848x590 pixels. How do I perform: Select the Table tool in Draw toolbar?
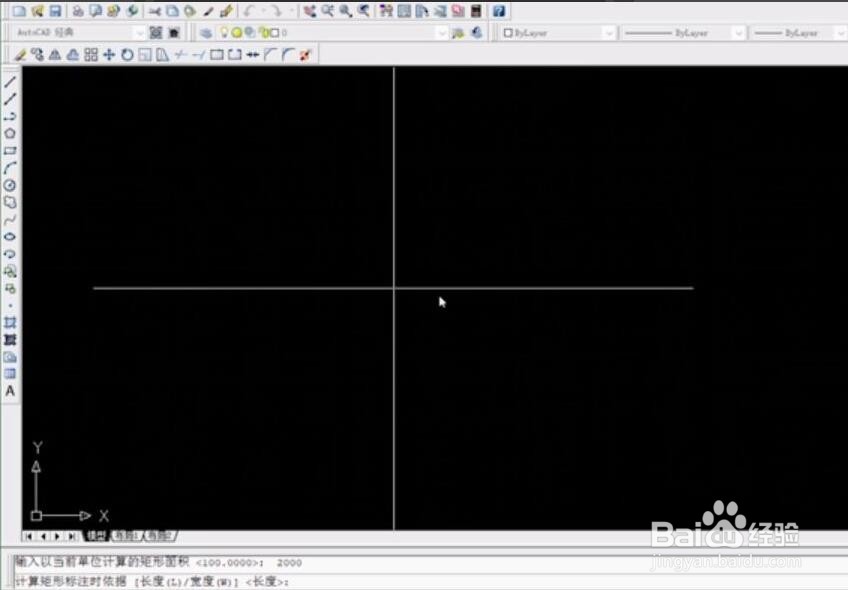(10, 374)
